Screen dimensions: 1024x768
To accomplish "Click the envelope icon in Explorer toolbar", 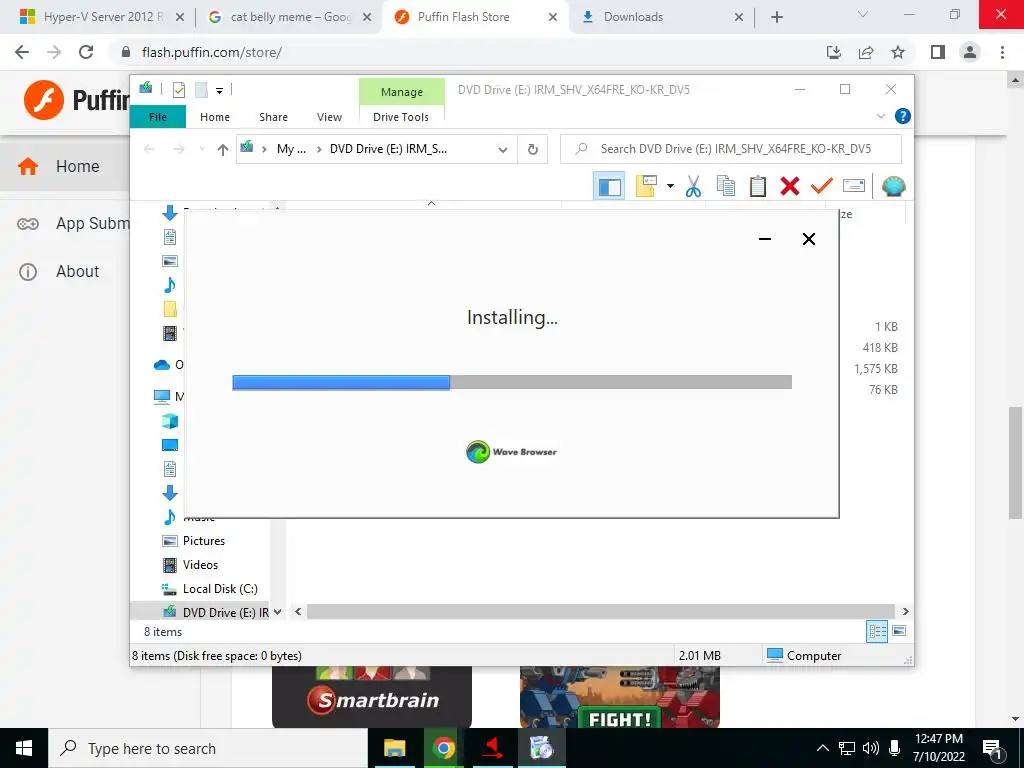I will click(x=854, y=187).
